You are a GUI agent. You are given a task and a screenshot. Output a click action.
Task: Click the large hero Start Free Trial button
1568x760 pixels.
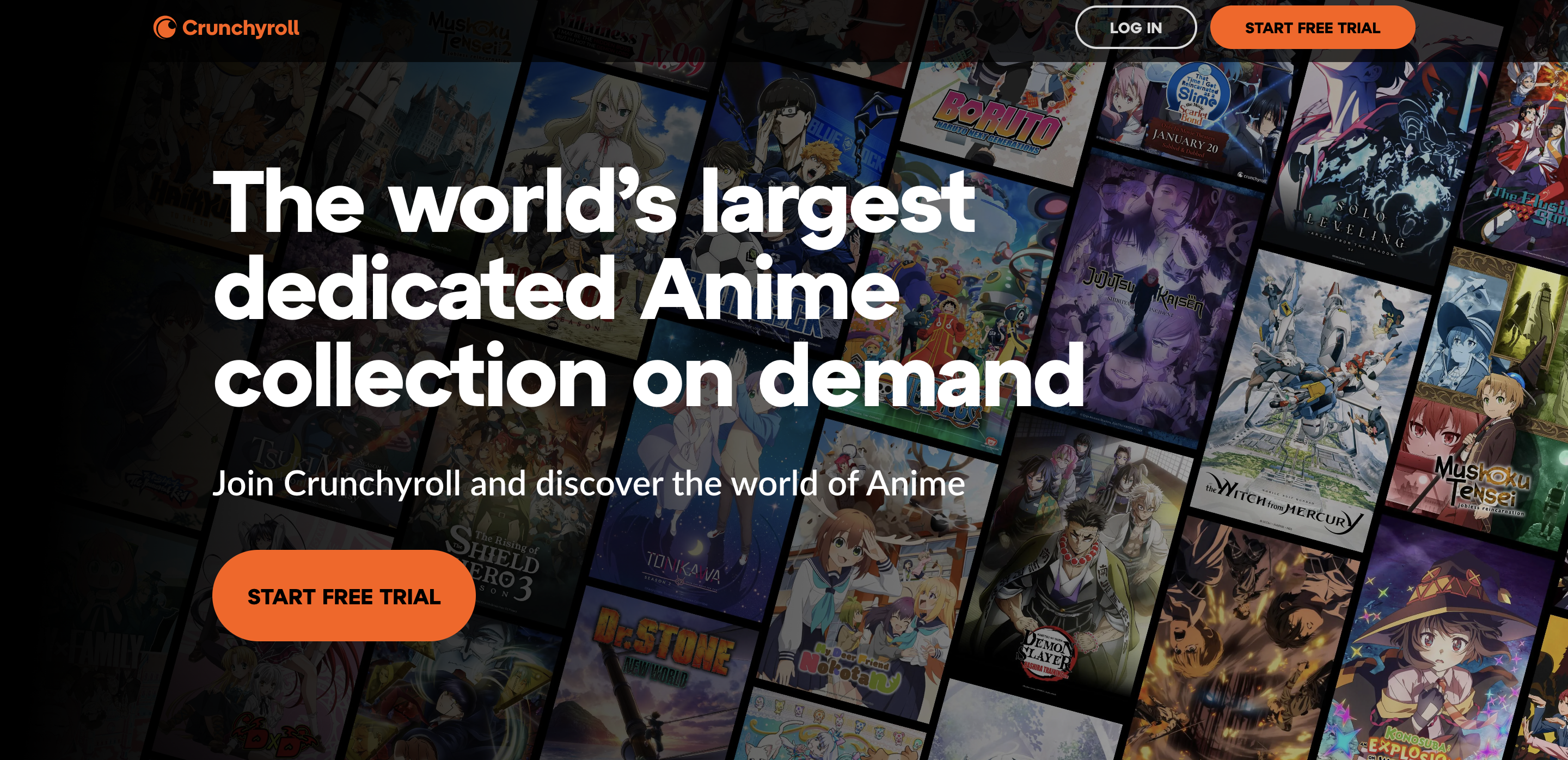(x=344, y=596)
